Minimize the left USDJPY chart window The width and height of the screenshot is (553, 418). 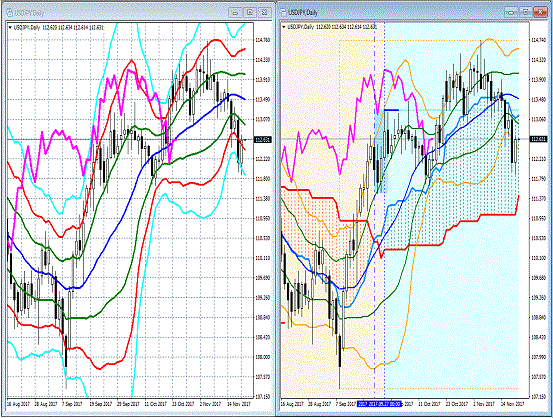pos(235,13)
